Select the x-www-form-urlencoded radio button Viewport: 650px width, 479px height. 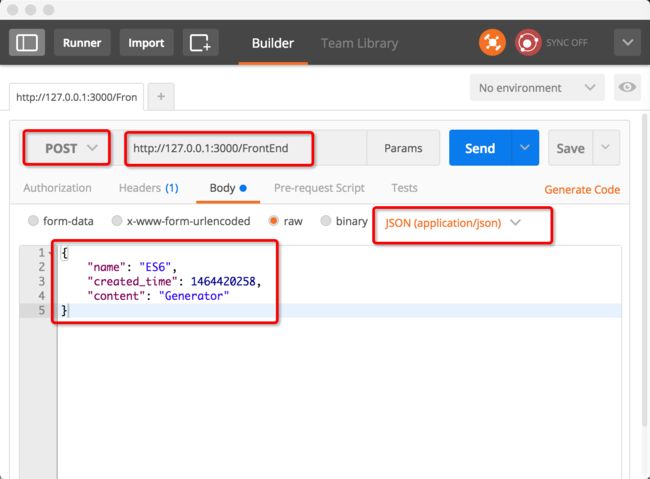117,220
